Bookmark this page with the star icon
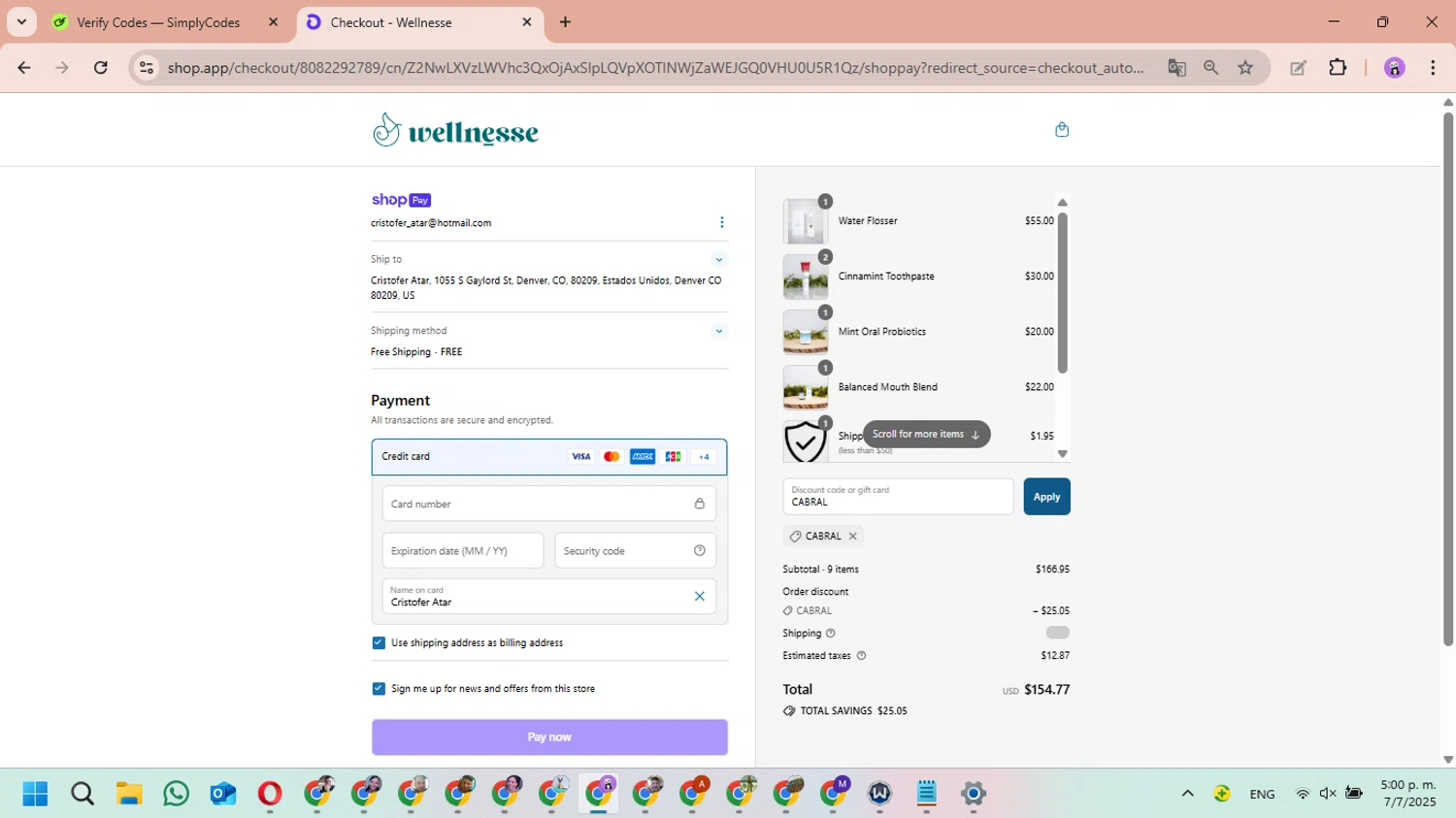Viewport: 1456px width, 818px height. [x=1245, y=67]
